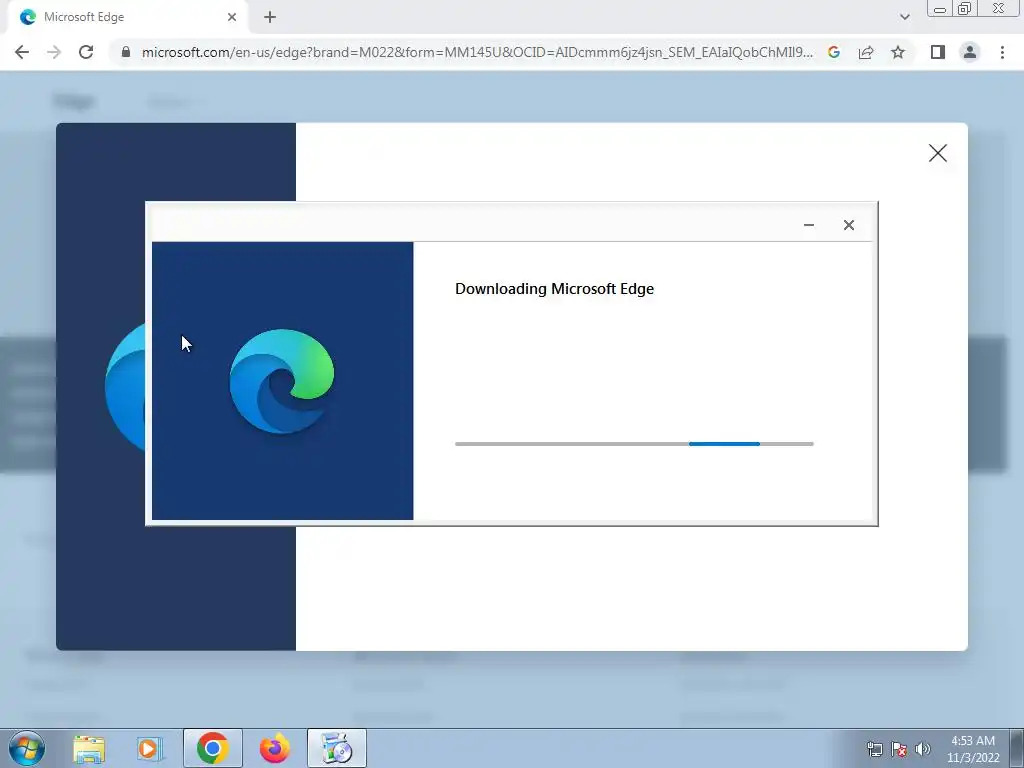
Task: Click the network tray icon
Action: click(x=874, y=749)
